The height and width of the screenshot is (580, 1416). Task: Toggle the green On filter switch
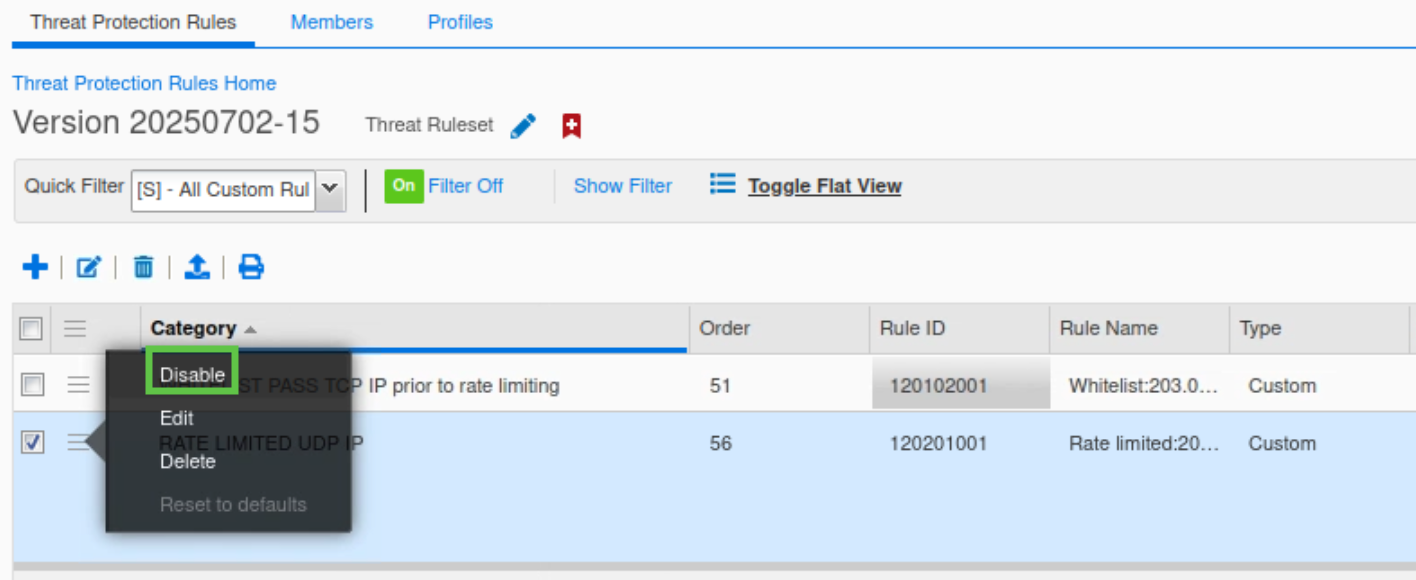tap(404, 186)
